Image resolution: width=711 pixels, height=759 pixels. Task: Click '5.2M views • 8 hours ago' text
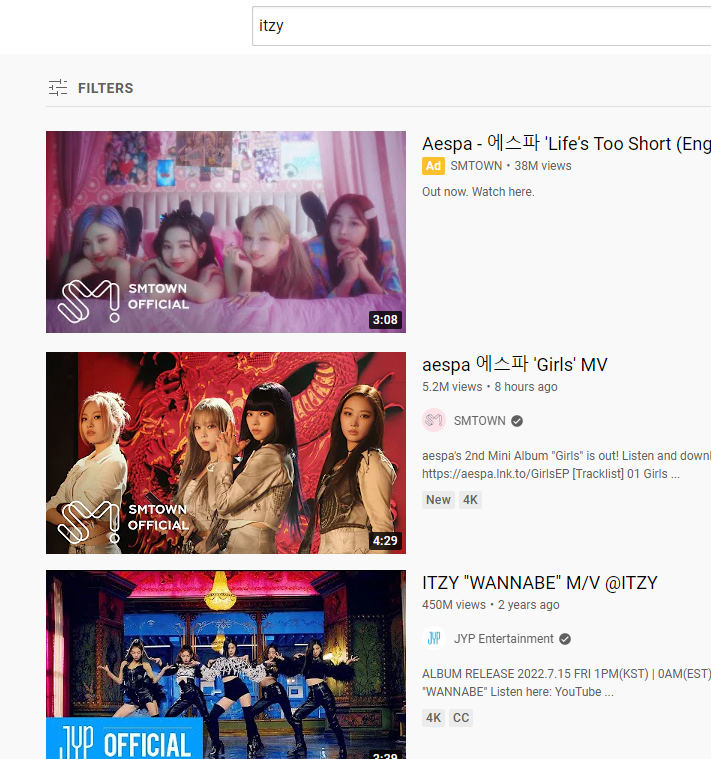click(x=489, y=387)
